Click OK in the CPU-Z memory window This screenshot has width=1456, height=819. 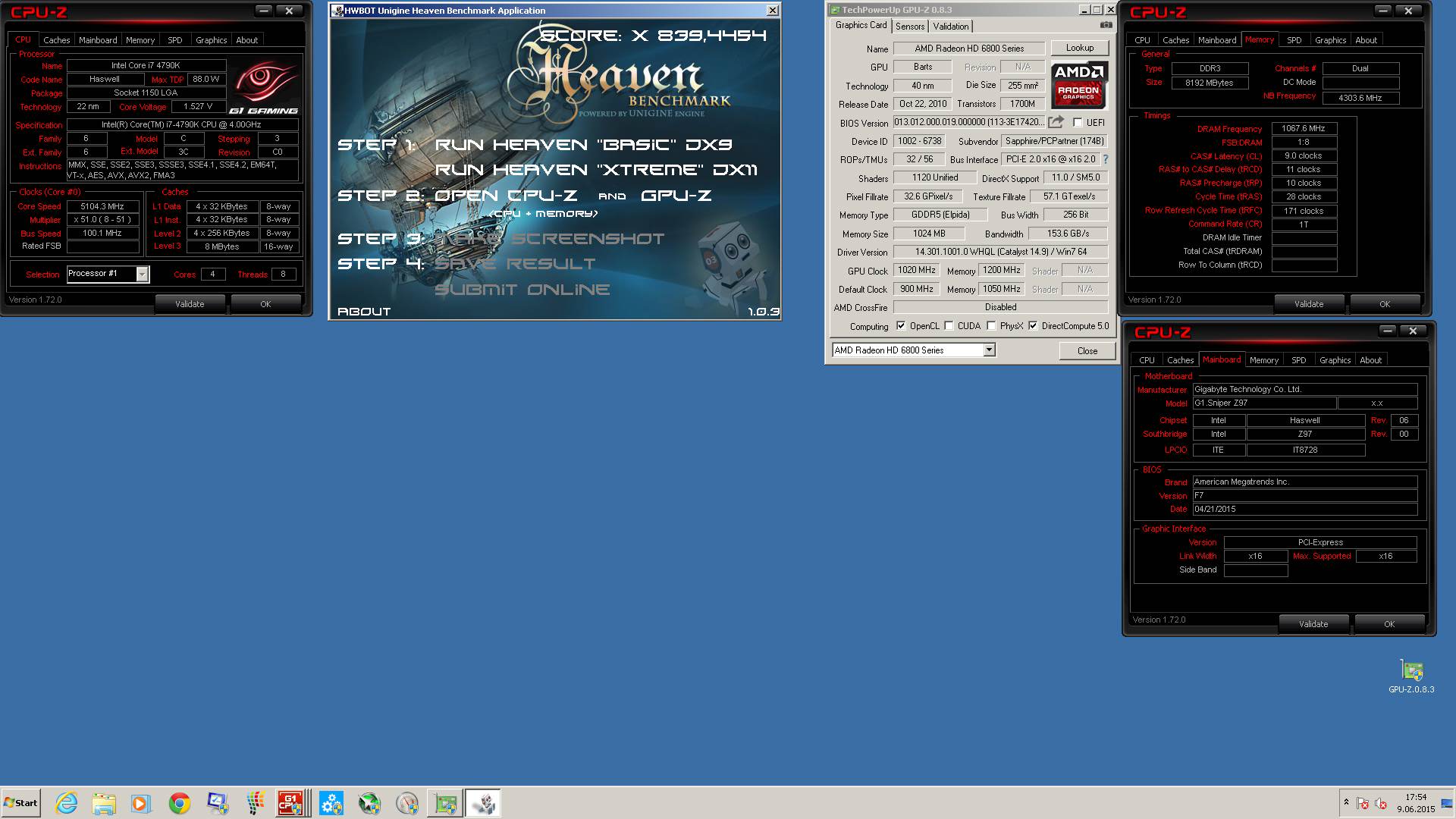(1385, 304)
